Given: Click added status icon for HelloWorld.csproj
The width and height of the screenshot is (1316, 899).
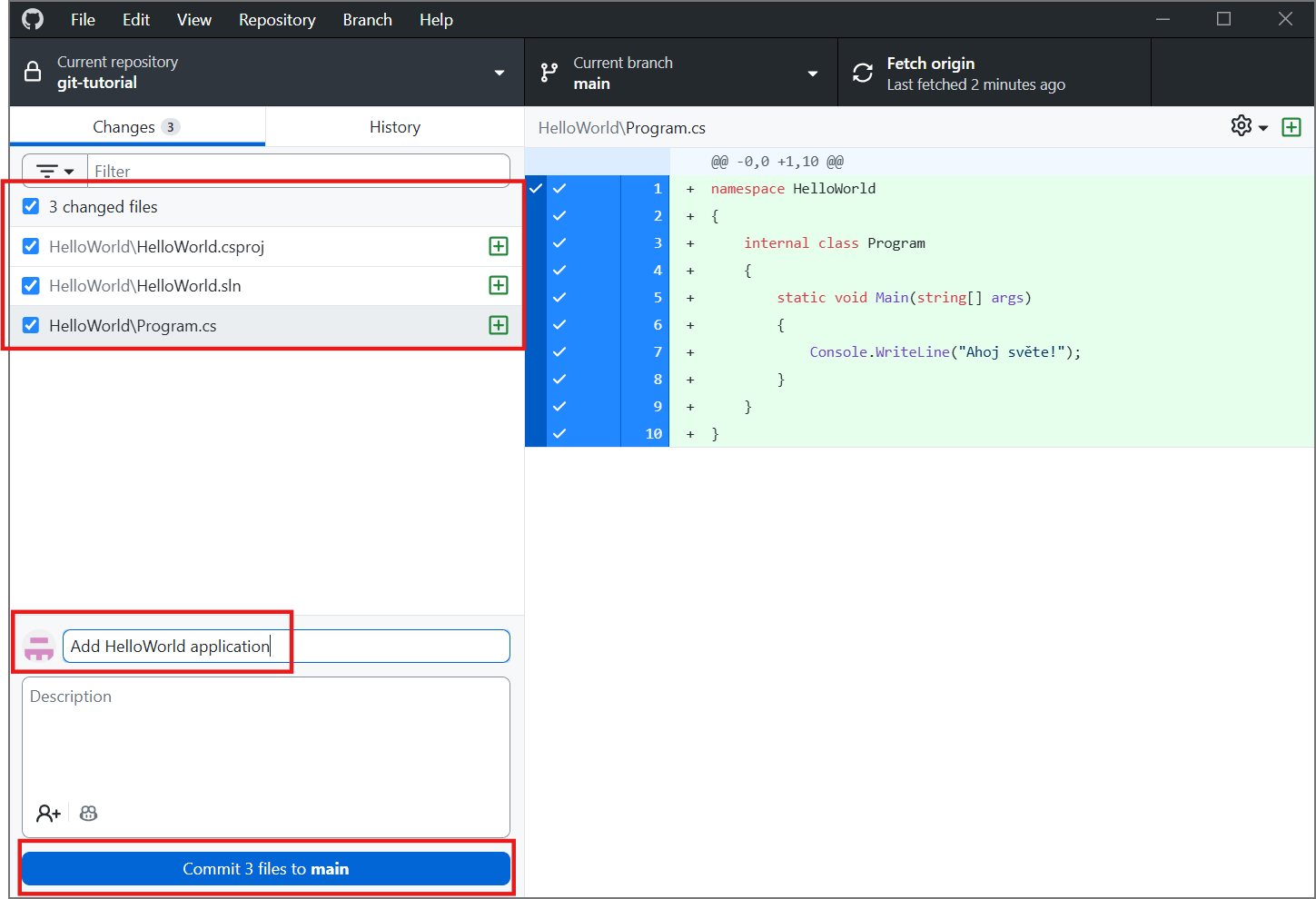Looking at the screenshot, I should 499,246.
